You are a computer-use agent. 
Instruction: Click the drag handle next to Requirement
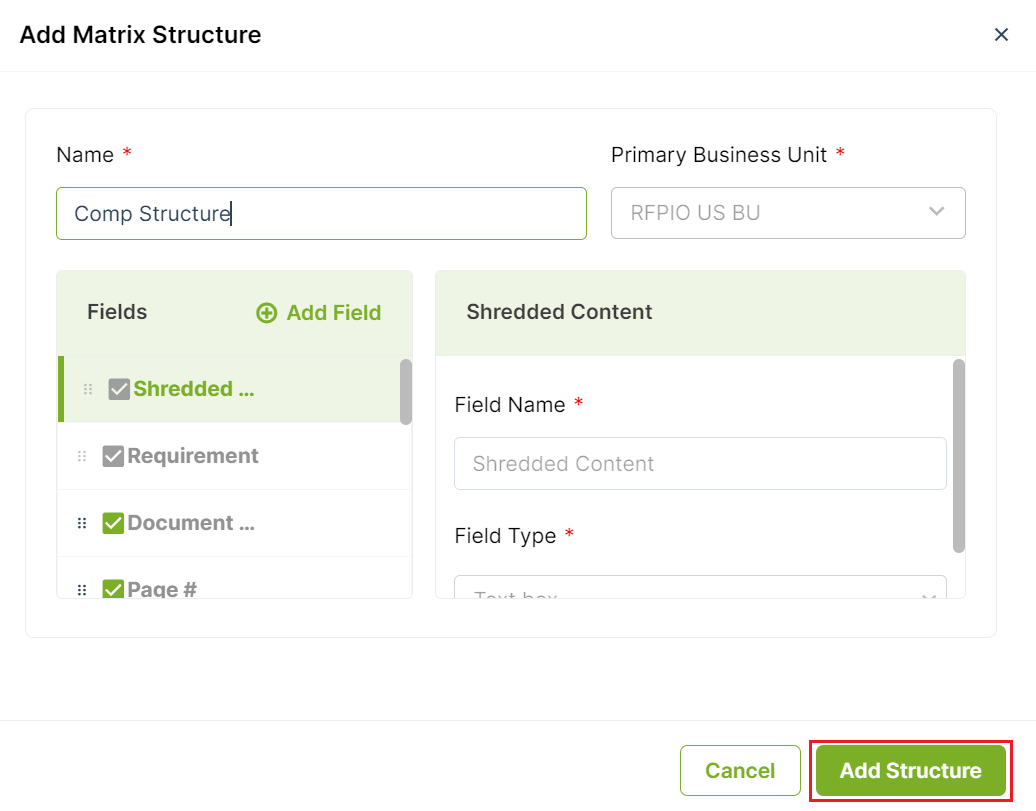pos(82,456)
